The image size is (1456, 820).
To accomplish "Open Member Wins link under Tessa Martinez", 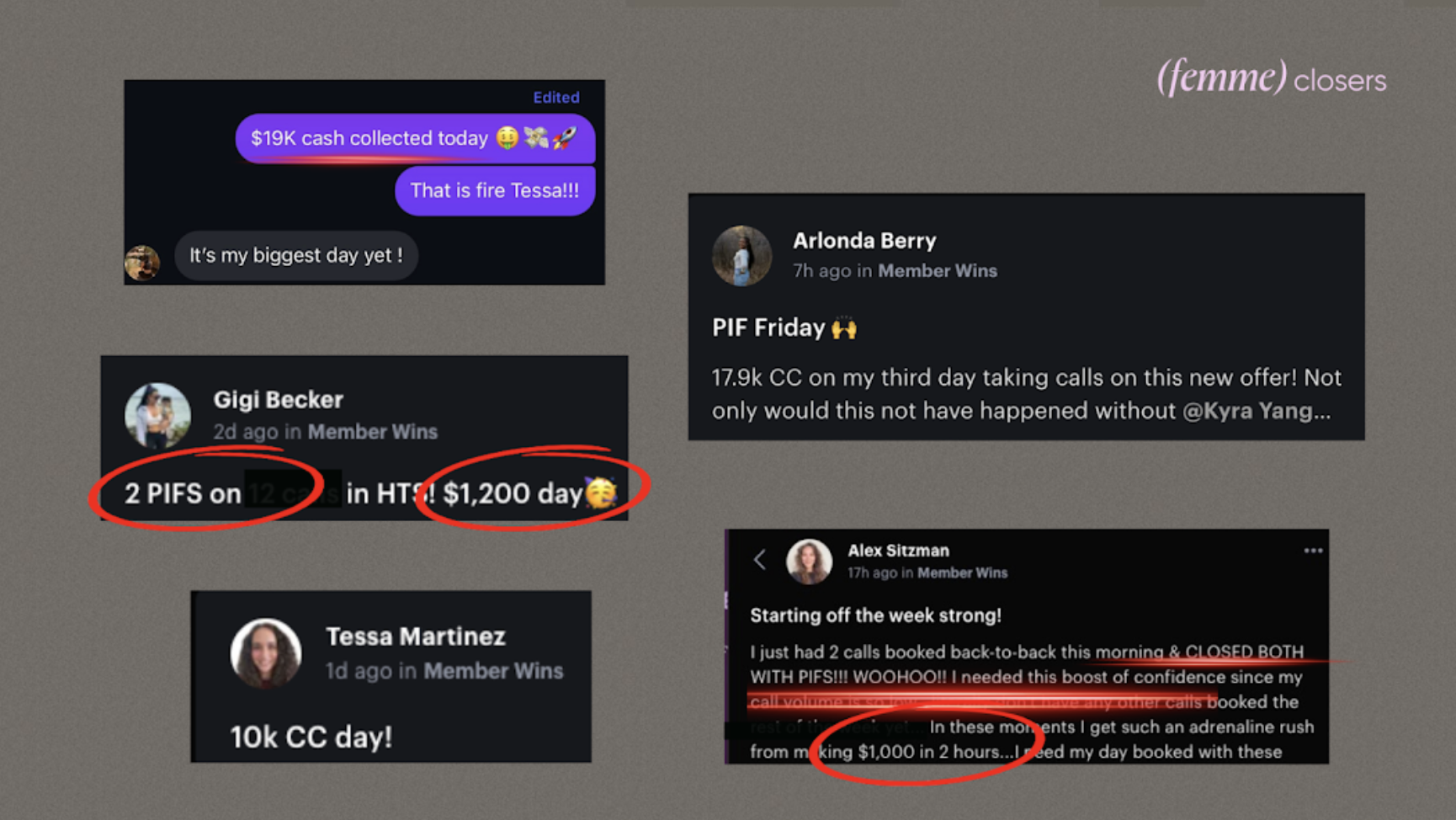I will pyautogui.click(x=493, y=670).
